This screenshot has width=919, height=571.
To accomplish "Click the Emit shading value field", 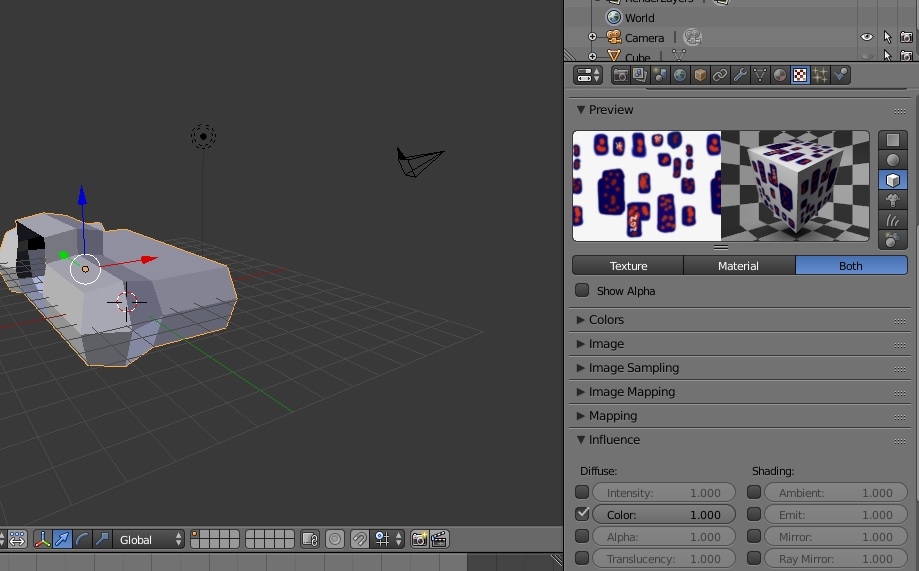I will pyautogui.click(x=836, y=515).
